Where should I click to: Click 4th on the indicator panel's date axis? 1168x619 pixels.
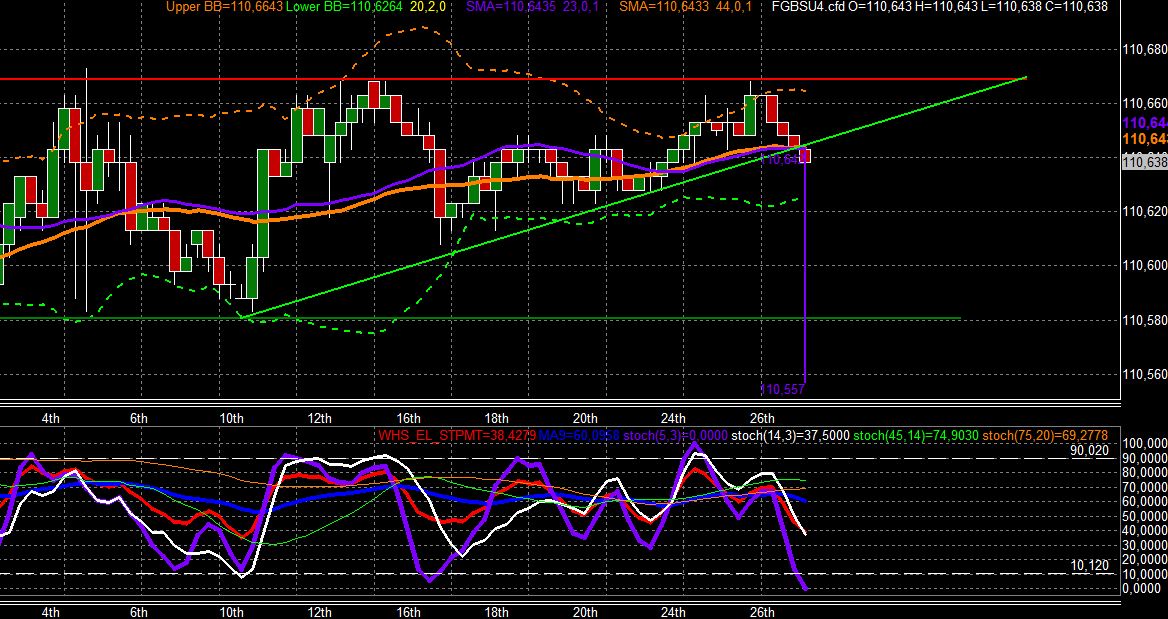[x=51, y=612]
